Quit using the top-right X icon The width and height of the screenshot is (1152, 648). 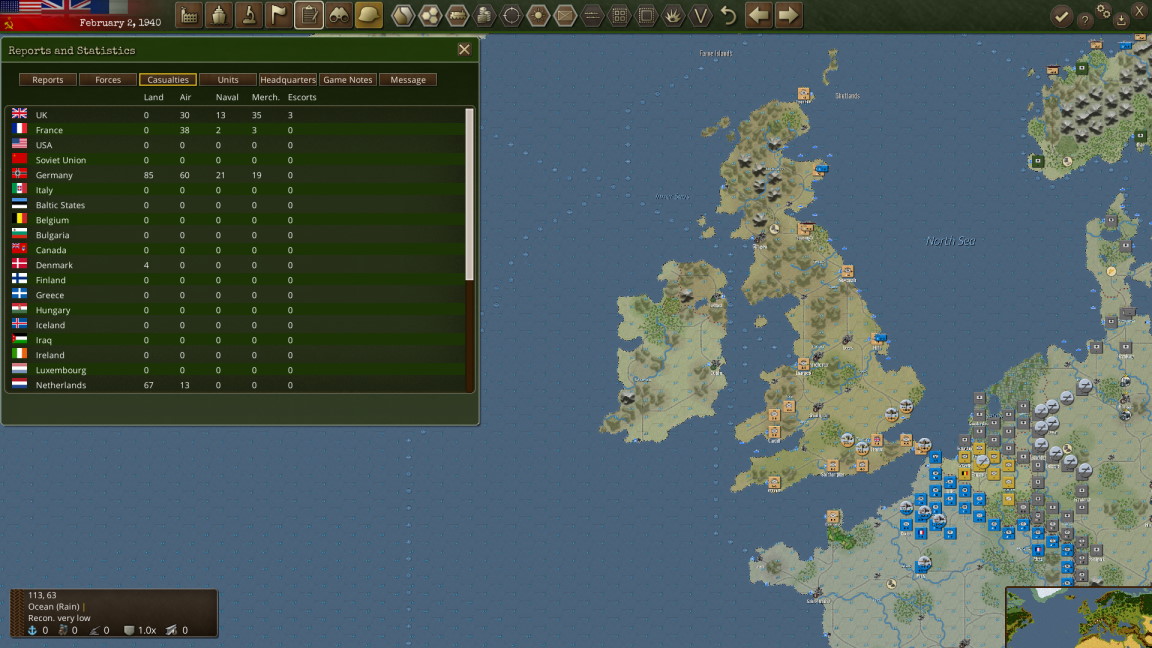(x=1140, y=10)
